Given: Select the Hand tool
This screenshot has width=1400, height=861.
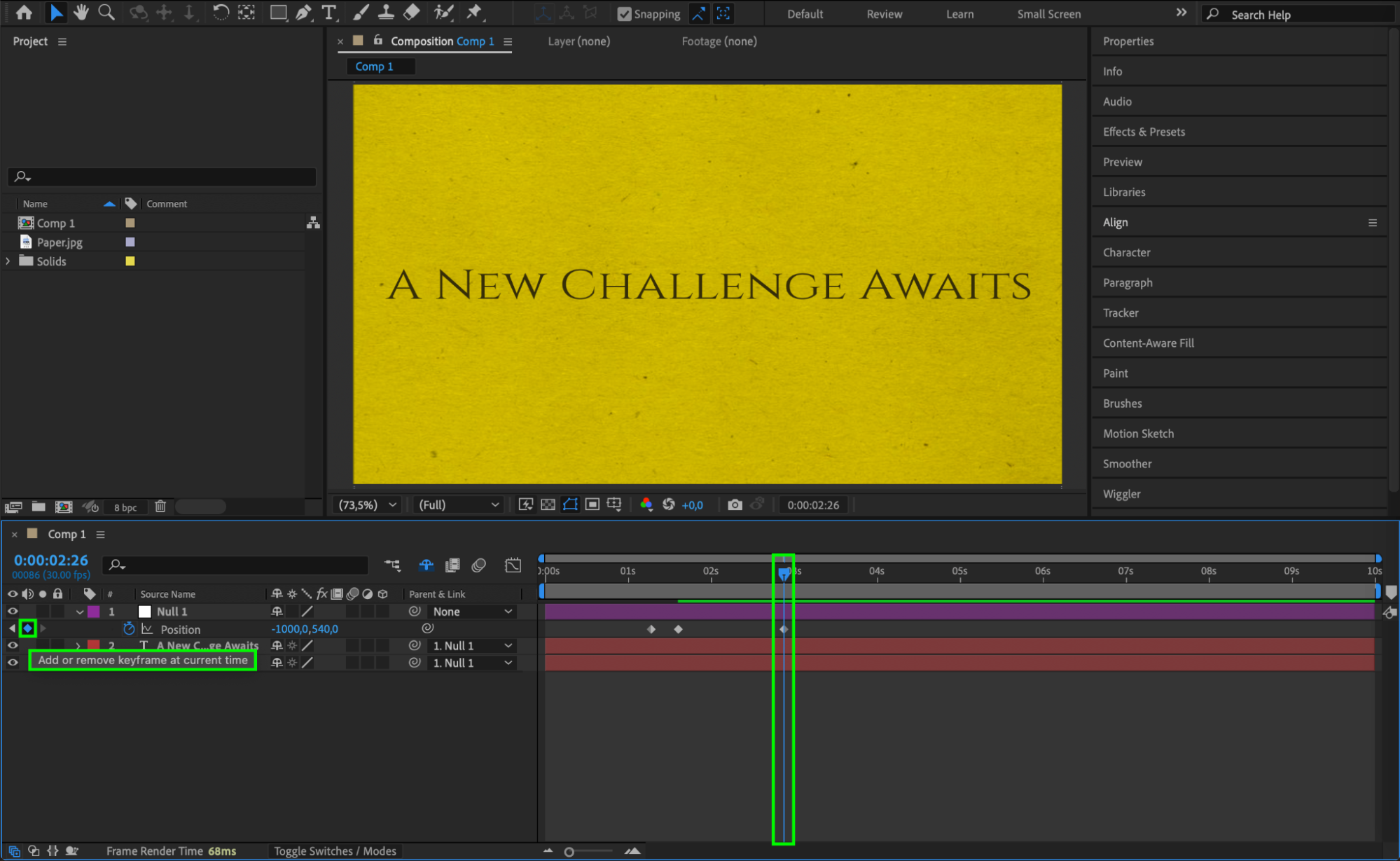Looking at the screenshot, I should click(81, 12).
